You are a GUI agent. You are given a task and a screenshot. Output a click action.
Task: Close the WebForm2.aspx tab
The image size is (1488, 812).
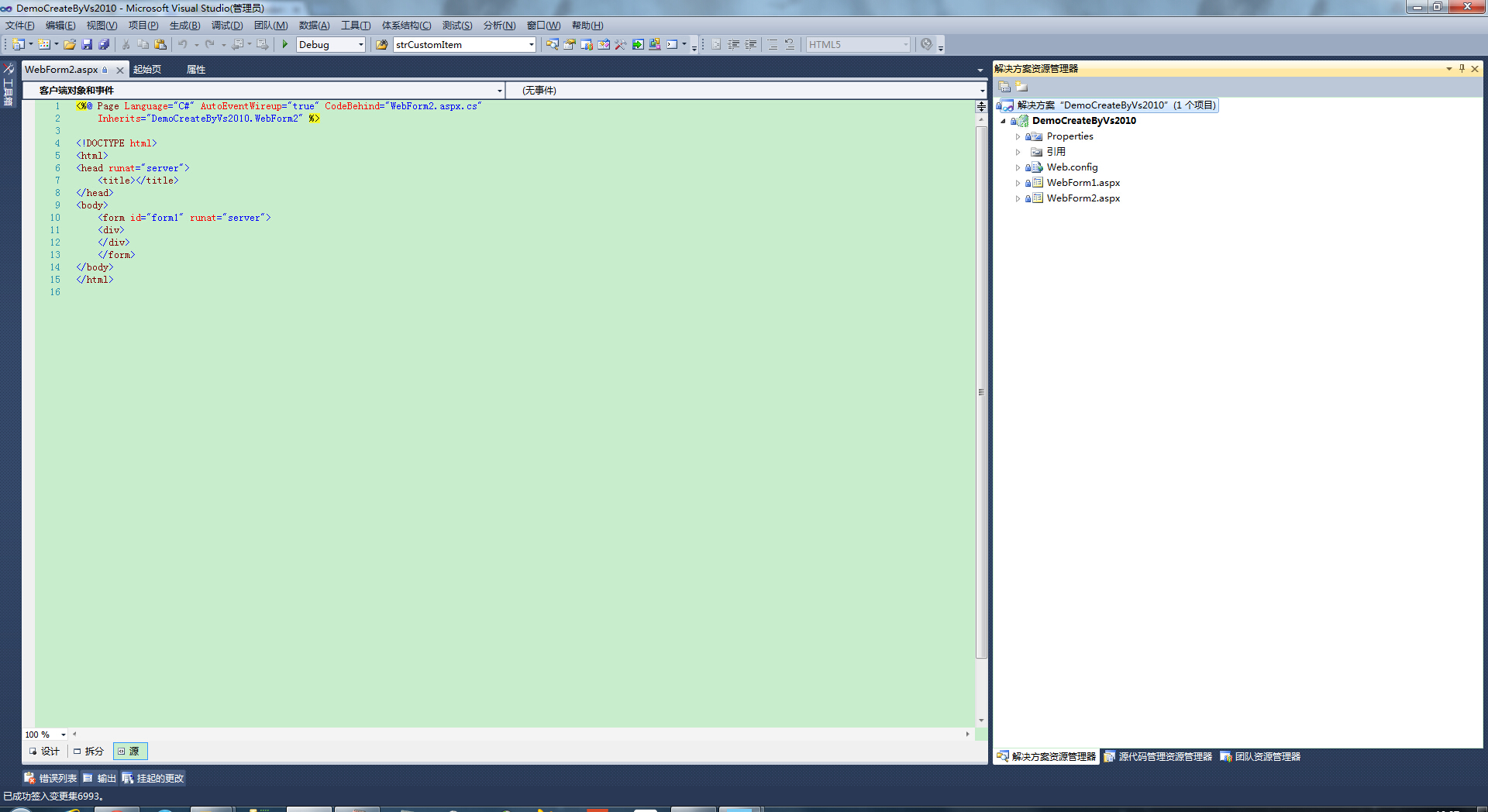120,70
